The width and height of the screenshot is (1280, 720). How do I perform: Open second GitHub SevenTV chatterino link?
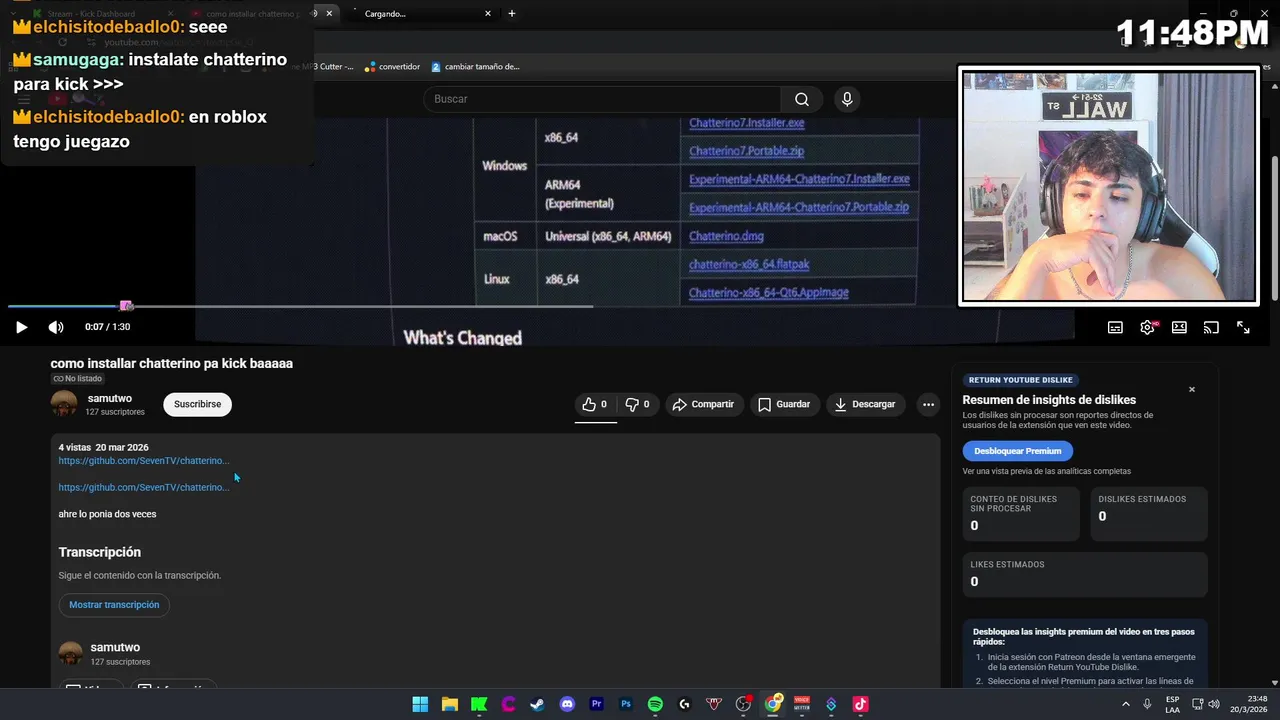coord(144,487)
